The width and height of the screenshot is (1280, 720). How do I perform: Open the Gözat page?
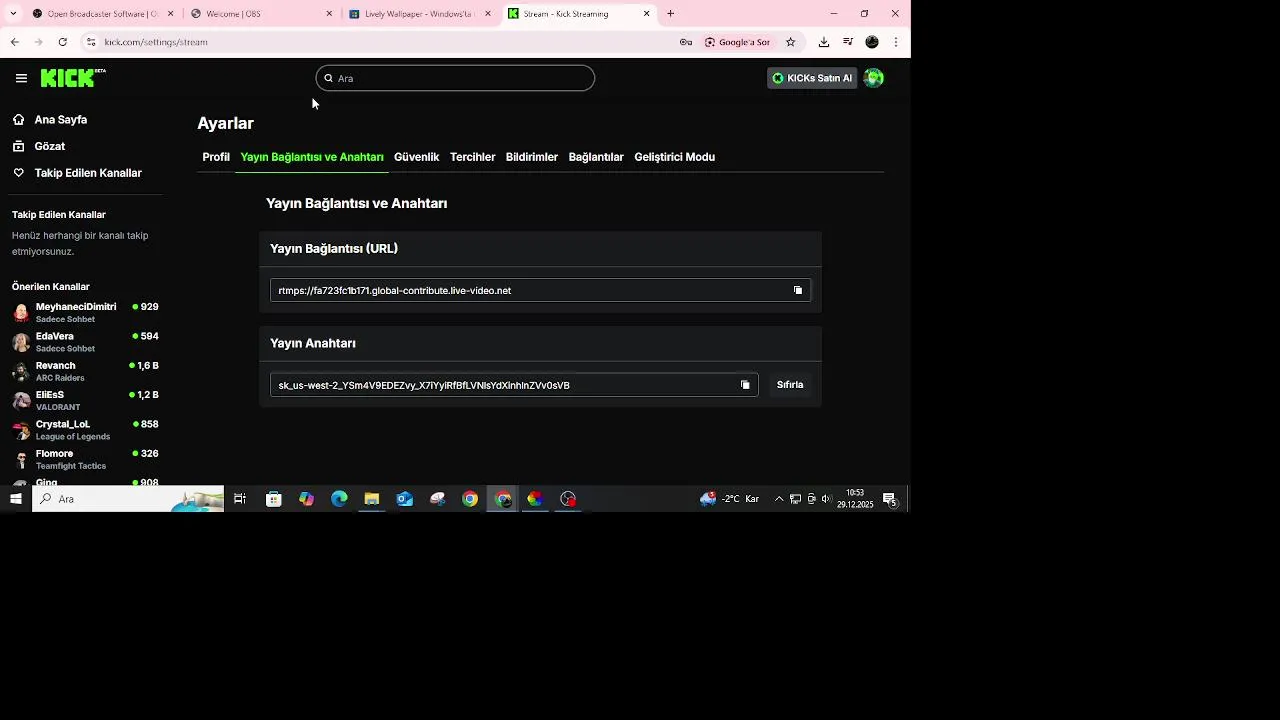pyautogui.click(x=50, y=146)
